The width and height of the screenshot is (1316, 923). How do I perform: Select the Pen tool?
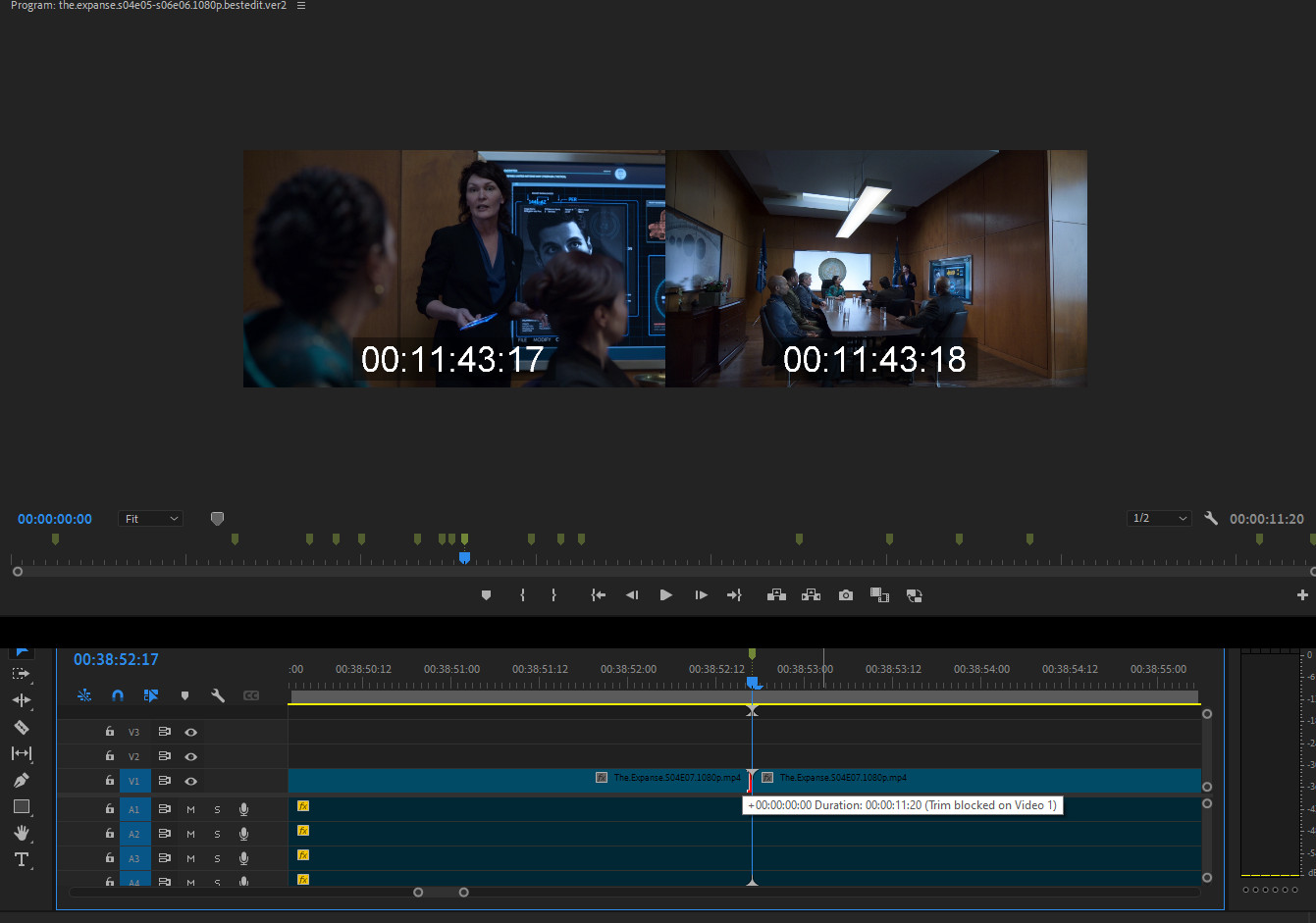pos(21,781)
